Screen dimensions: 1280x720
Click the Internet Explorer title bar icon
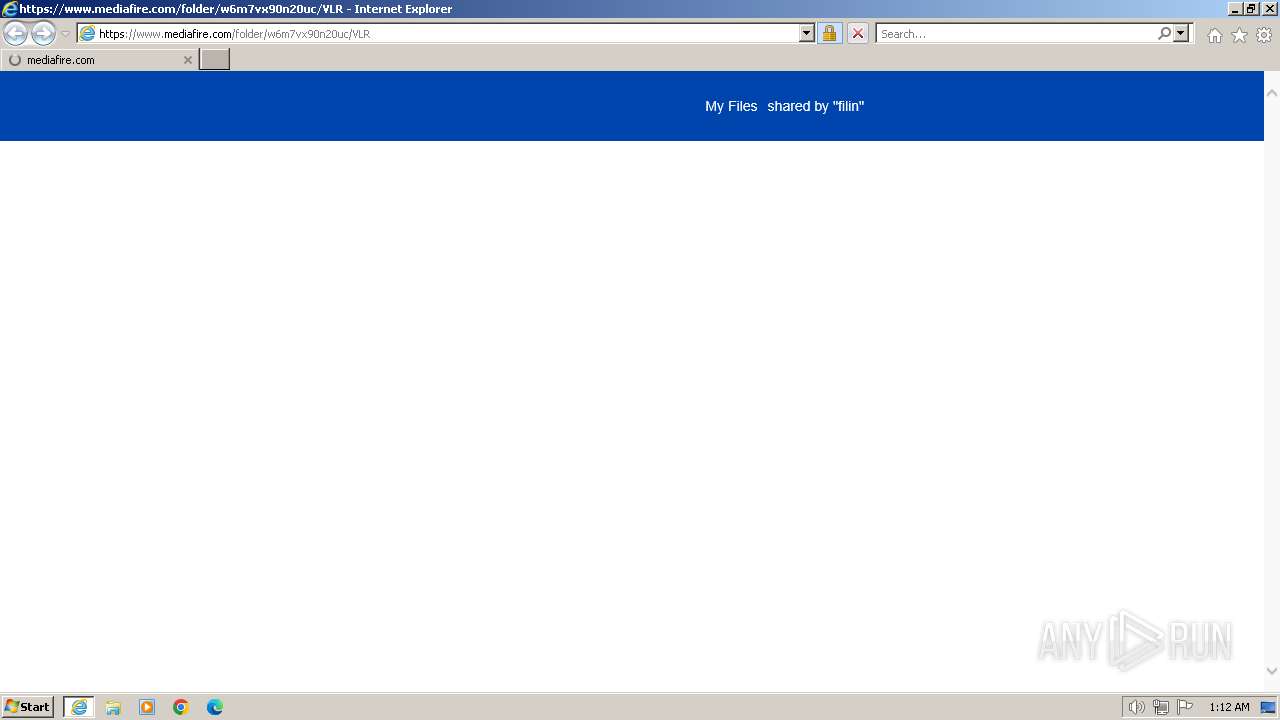(x=10, y=9)
